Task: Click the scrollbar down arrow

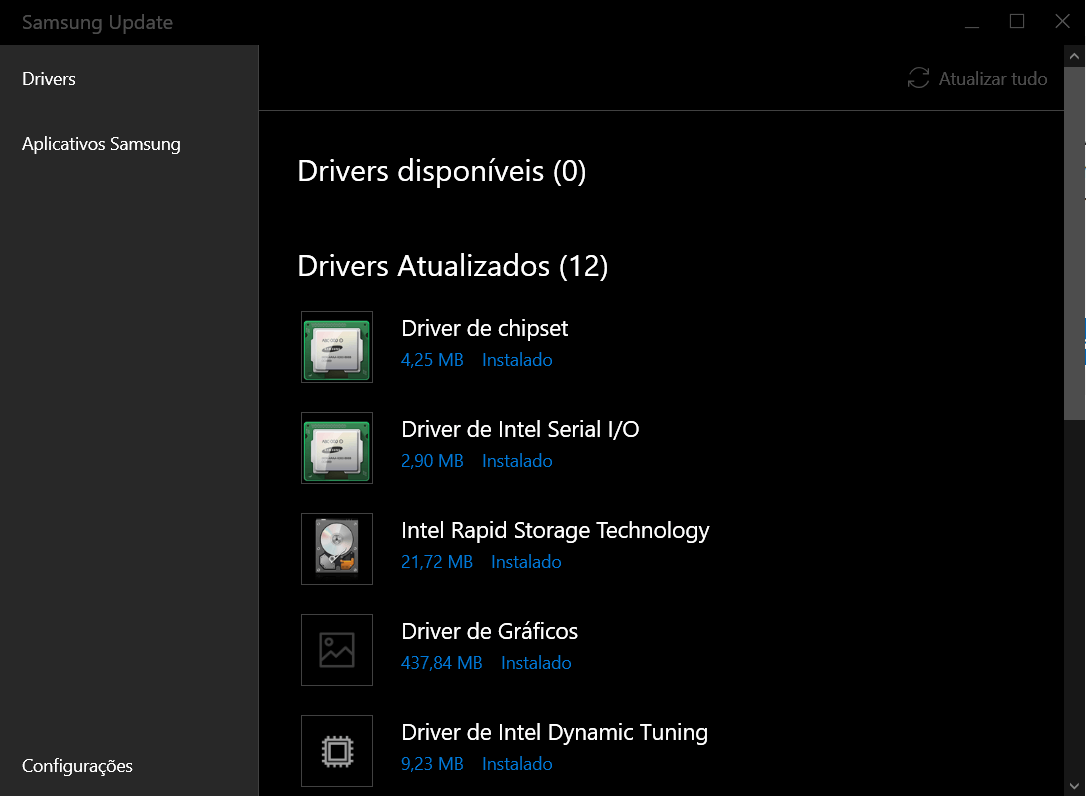Action: 1074,786
